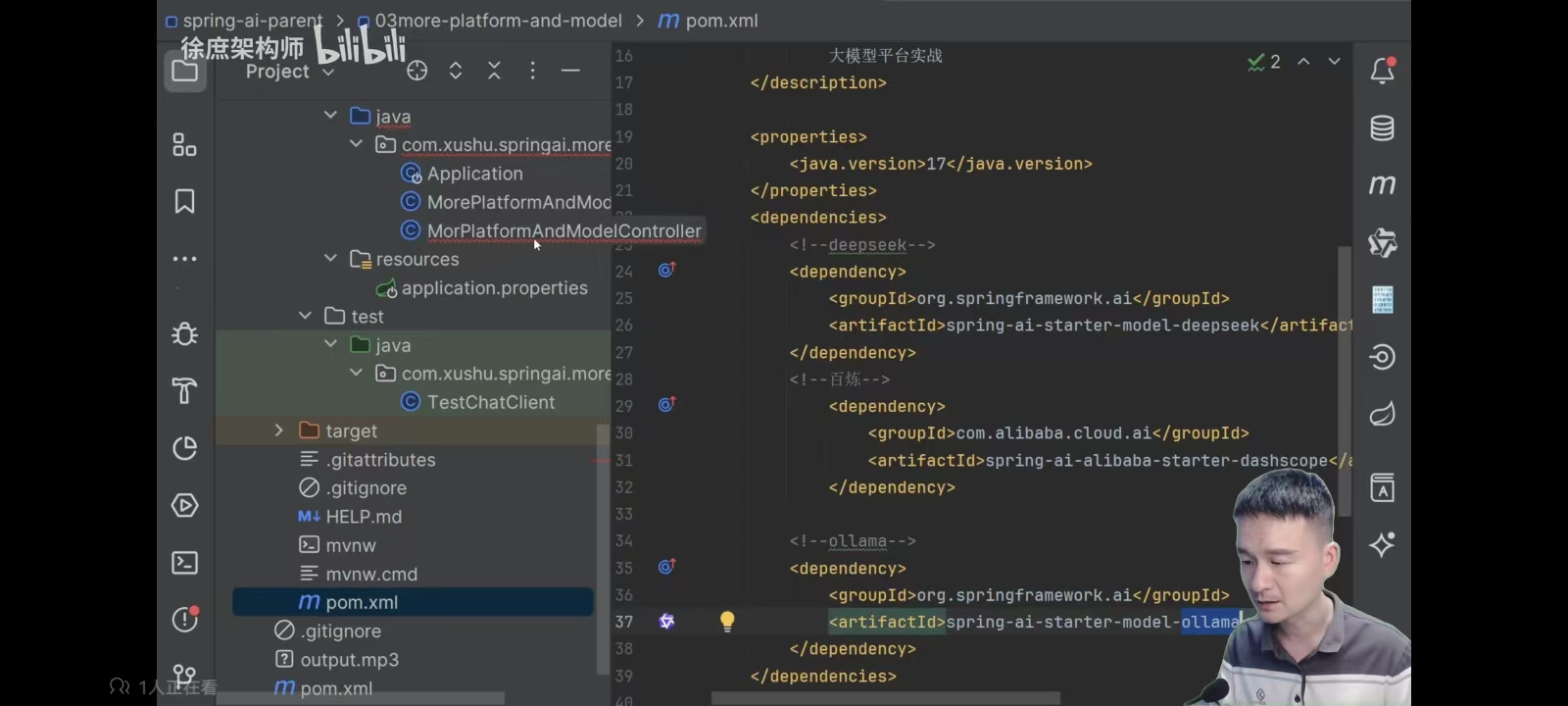
Task: Open the Problems tool window
Action: click(x=184, y=619)
